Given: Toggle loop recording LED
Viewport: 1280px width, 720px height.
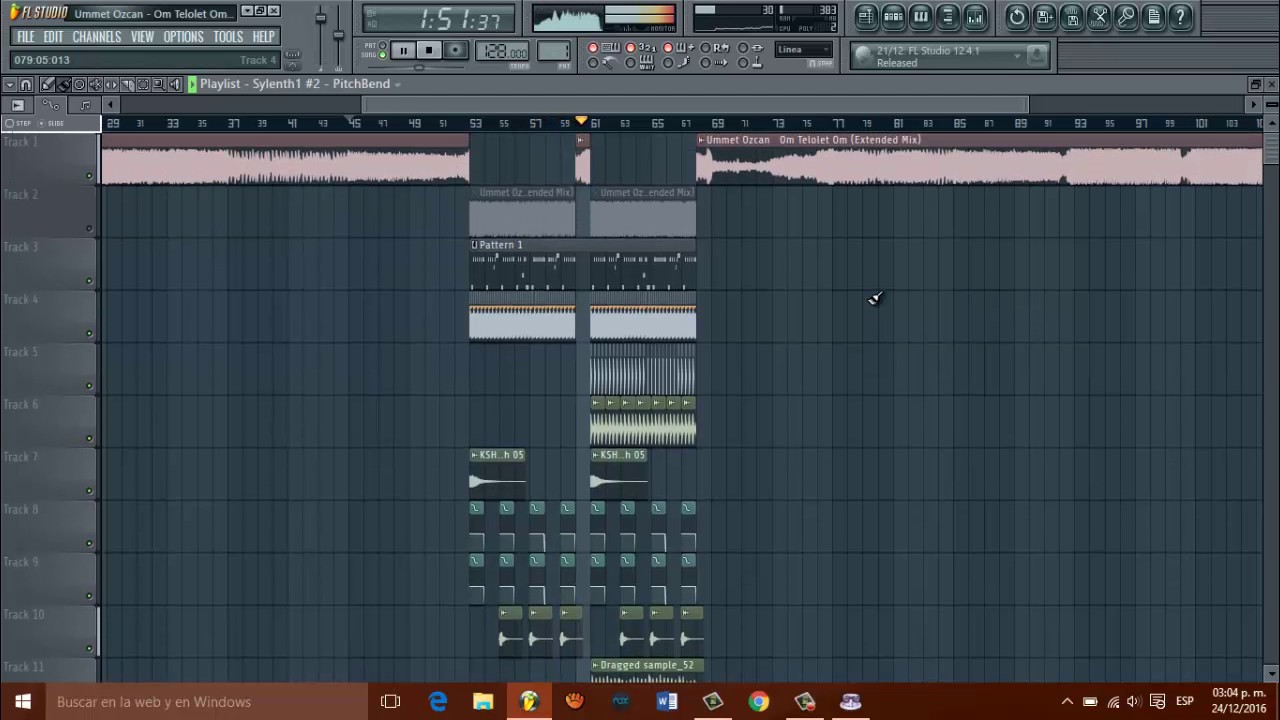Looking at the screenshot, I should pos(705,48).
